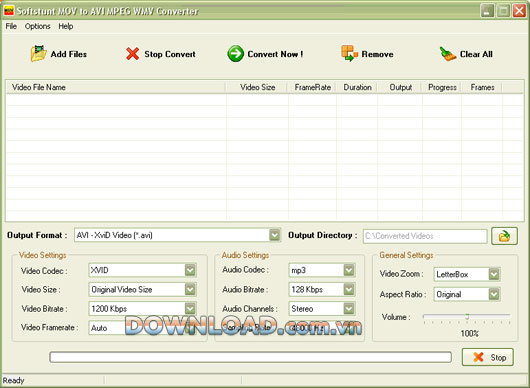Screen dimensions: 530x388
Task: Click the Video File Name column header
Action: tap(116, 87)
